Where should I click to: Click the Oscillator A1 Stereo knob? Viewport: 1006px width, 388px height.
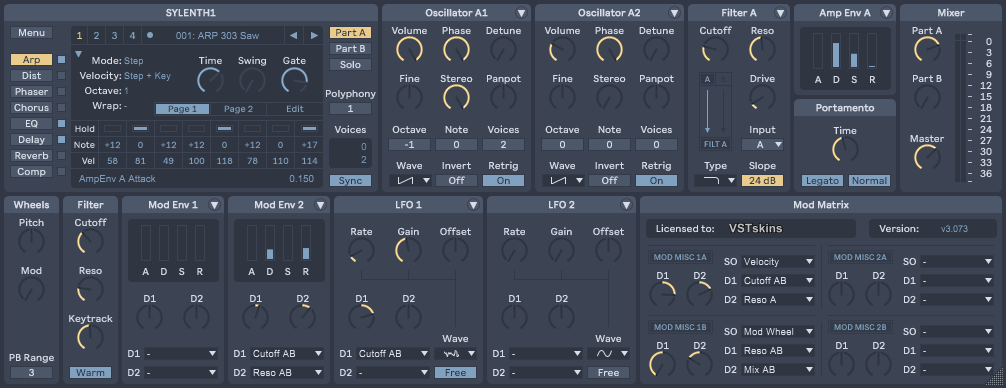pos(456,97)
